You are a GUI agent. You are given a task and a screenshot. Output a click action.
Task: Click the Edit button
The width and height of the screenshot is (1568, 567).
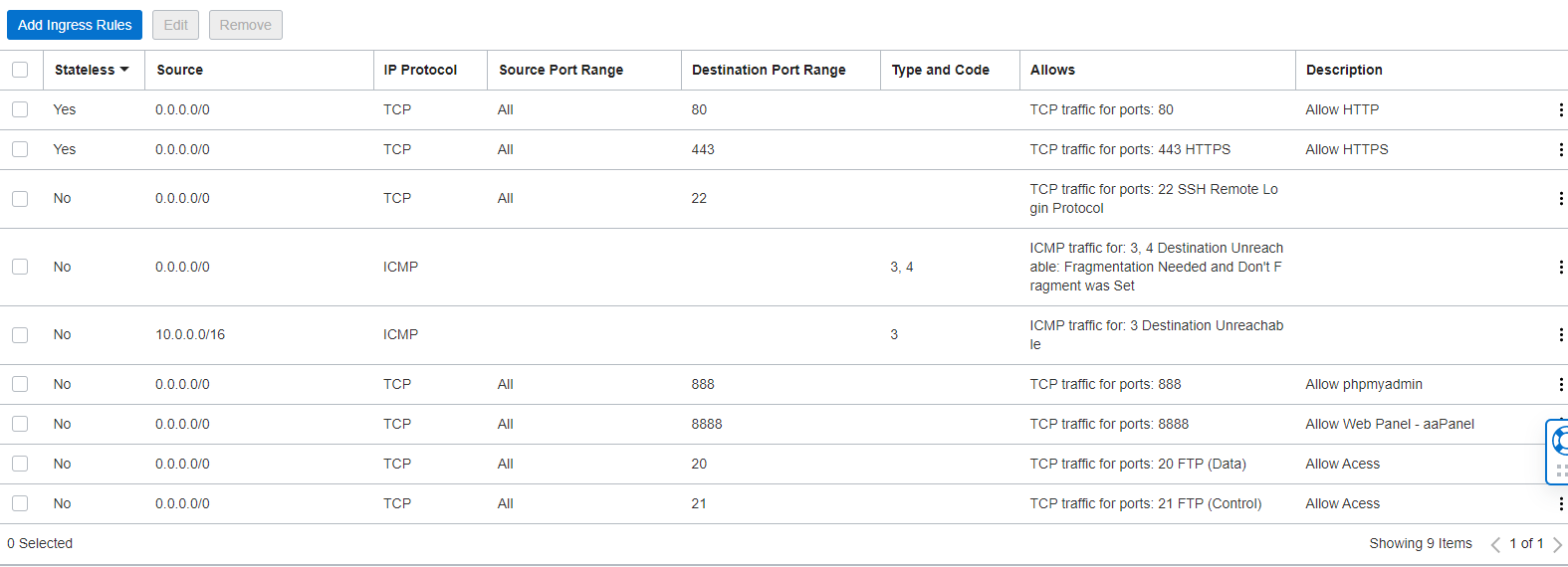175,25
